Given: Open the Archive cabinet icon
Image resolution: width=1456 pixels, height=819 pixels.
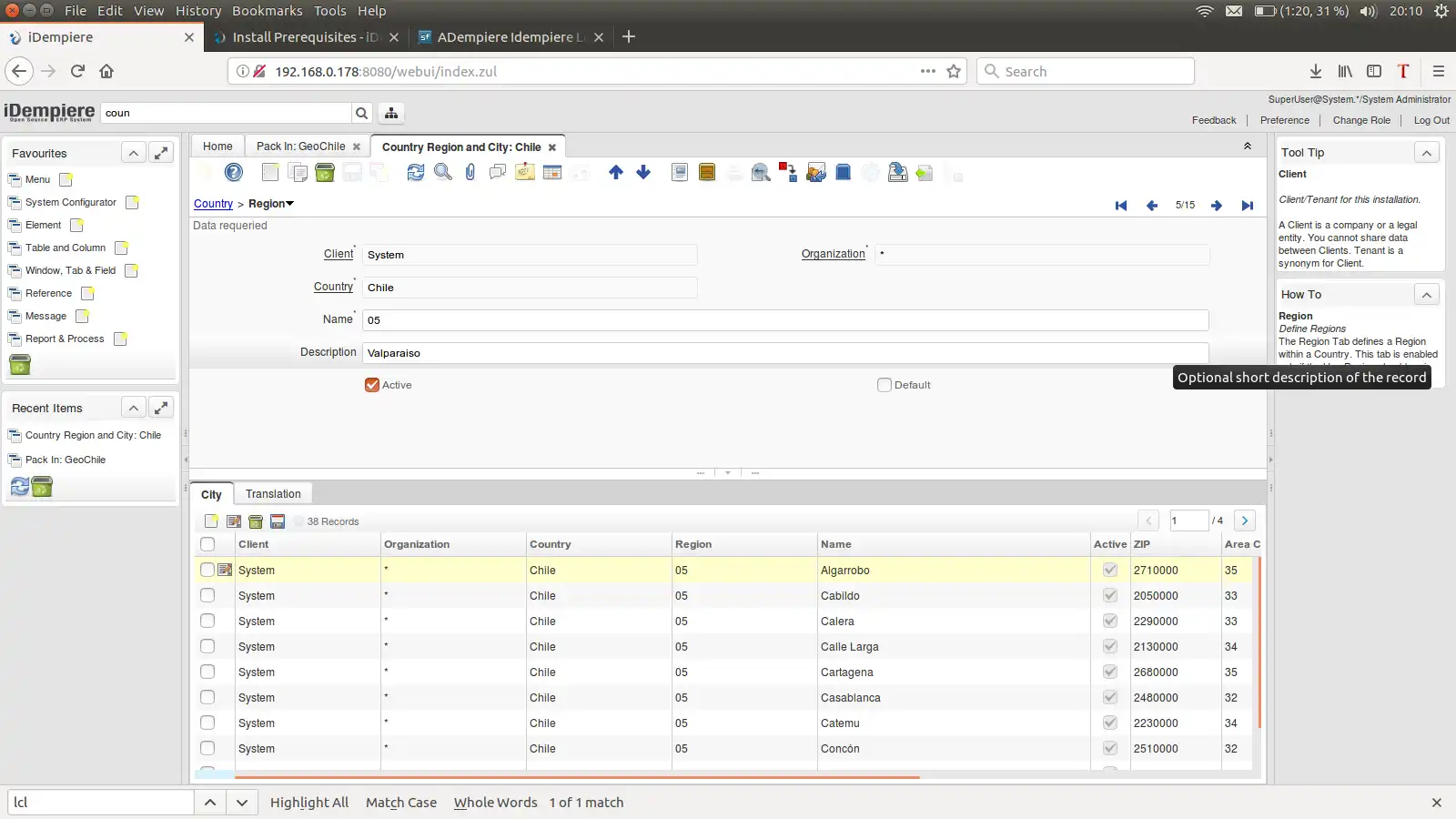Looking at the screenshot, I should pos(707,172).
